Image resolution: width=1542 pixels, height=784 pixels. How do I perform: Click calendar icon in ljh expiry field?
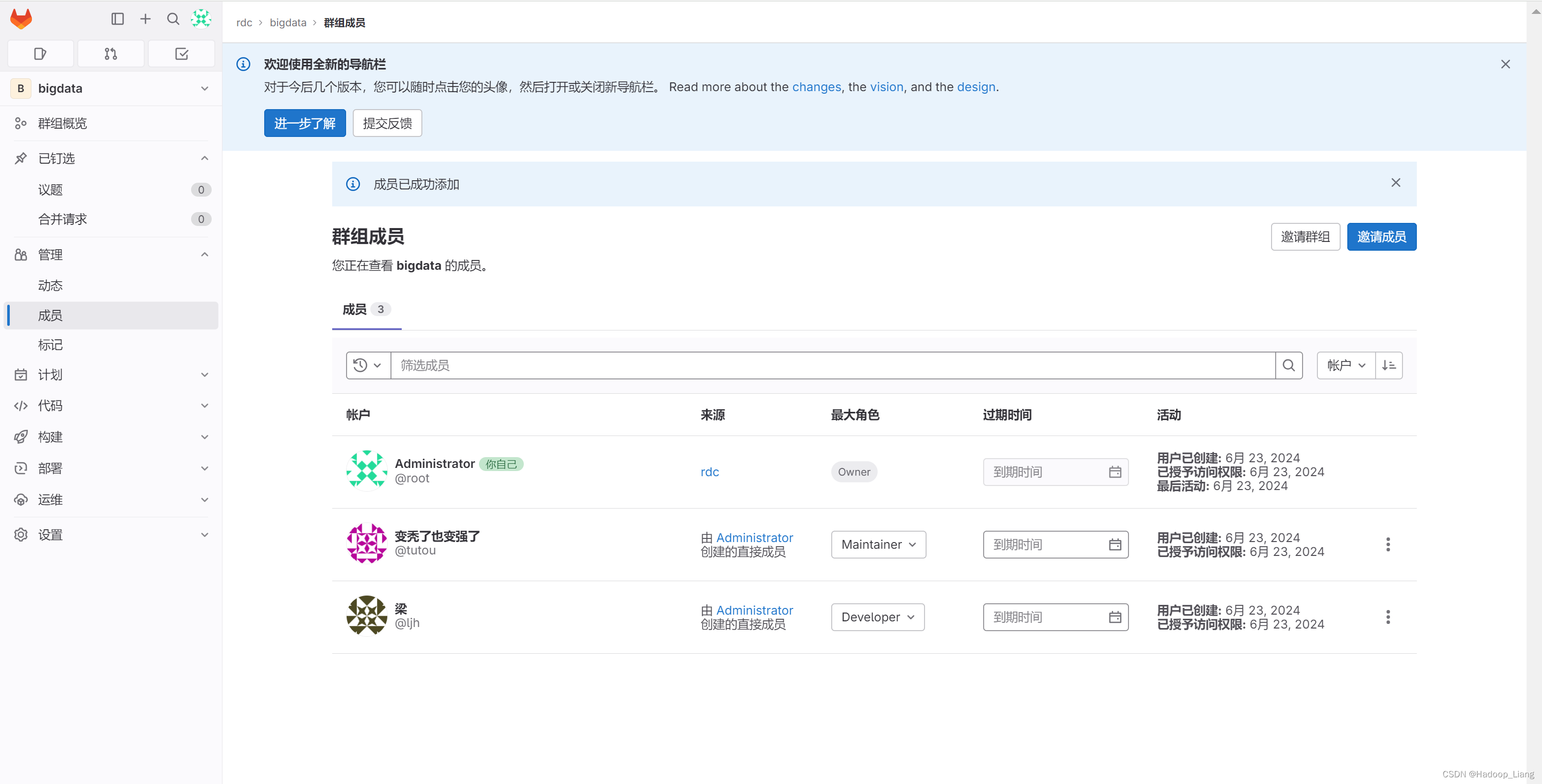click(x=1115, y=617)
